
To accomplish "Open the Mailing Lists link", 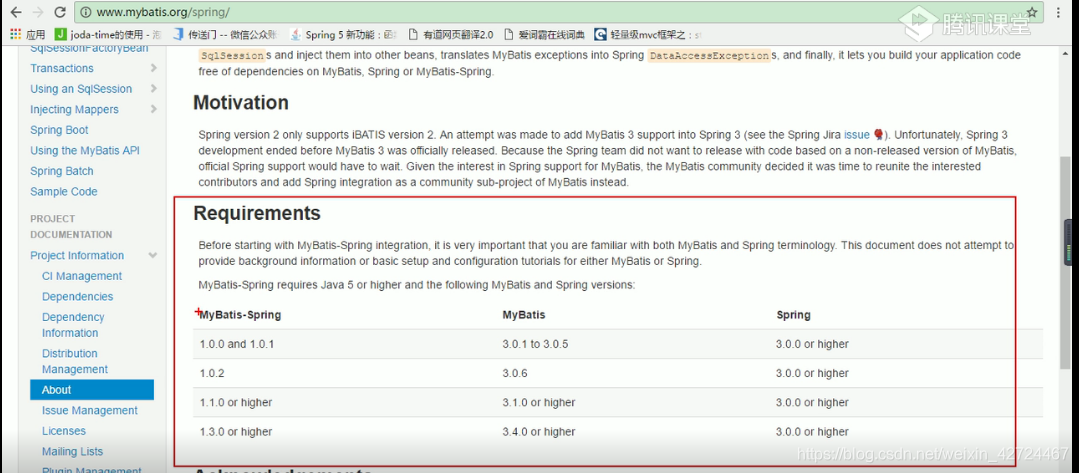I will [72, 452].
